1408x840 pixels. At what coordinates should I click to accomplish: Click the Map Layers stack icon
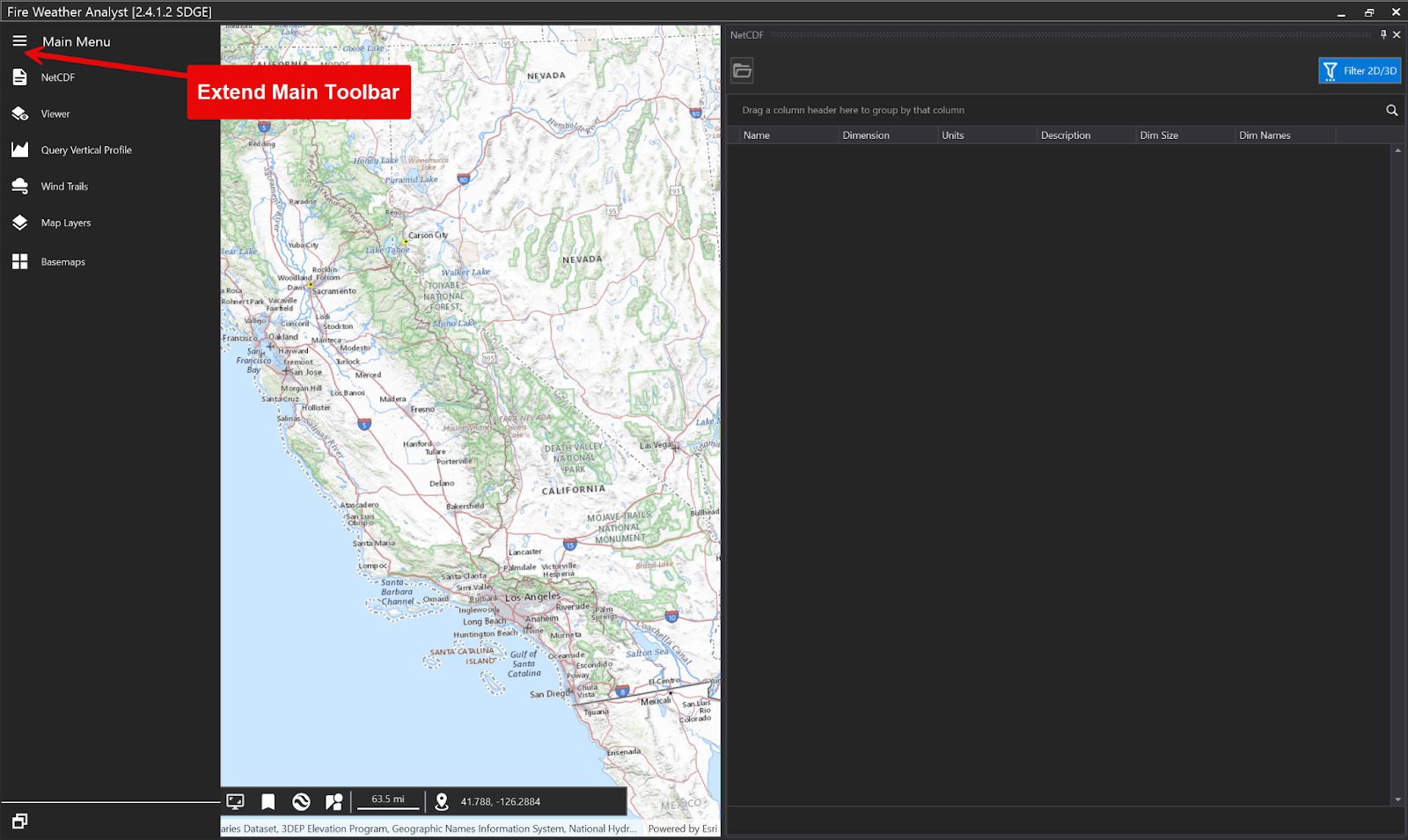(19, 223)
